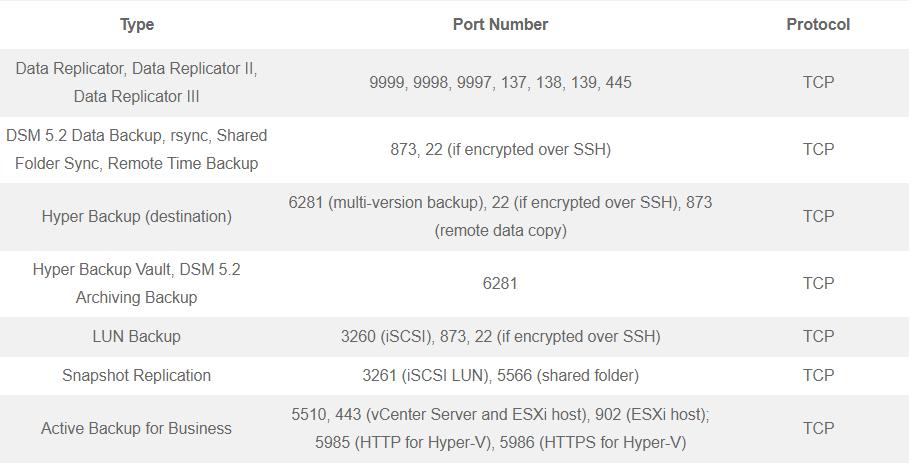Image resolution: width=912 pixels, height=464 pixels.
Task: Select Hyper Backup Vault type cell
Action: pos(137,283)
